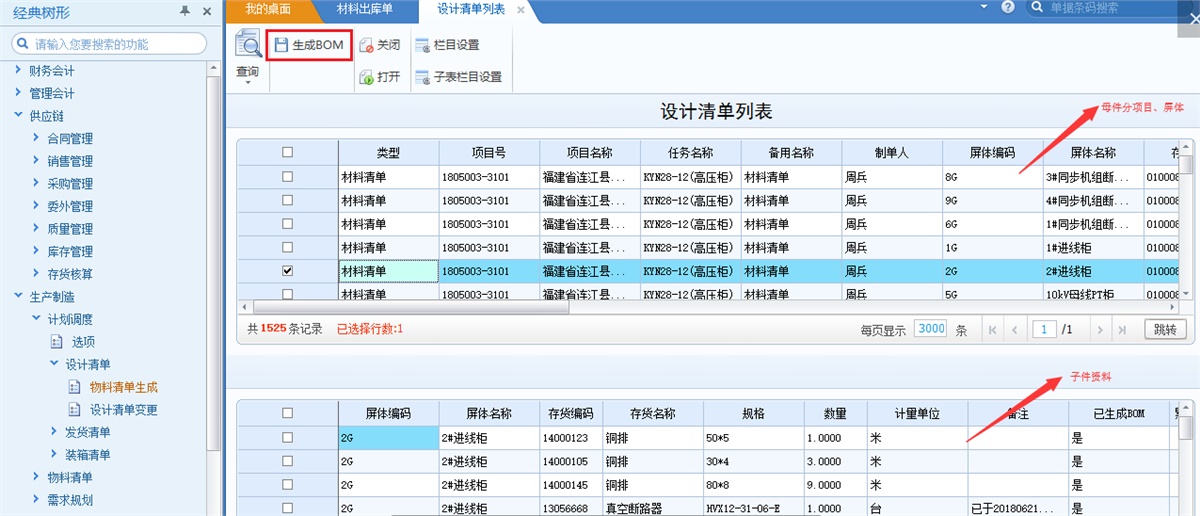Image resolution: width=1200 pixels, height=516 pixels.
Task: Open 栏目设置 column settings
Action: pyautogui.click(x=447, y=45)
